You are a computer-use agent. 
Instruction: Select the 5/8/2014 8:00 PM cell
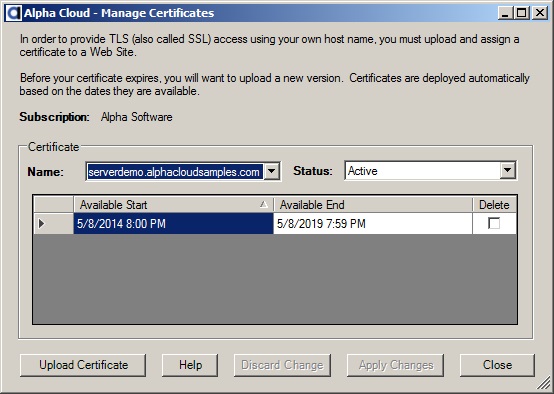click(x=173, y=223)
